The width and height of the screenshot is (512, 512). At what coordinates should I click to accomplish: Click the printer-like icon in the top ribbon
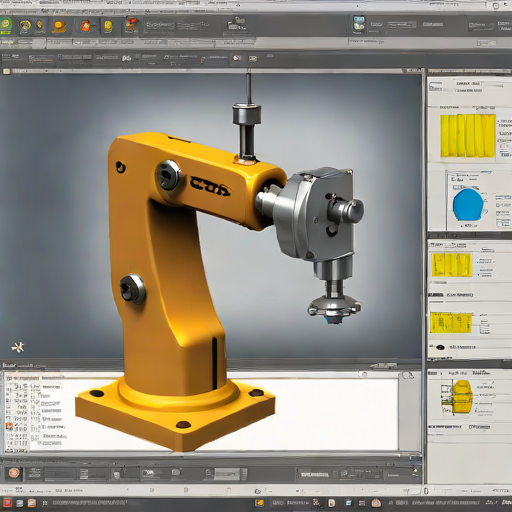236,23
